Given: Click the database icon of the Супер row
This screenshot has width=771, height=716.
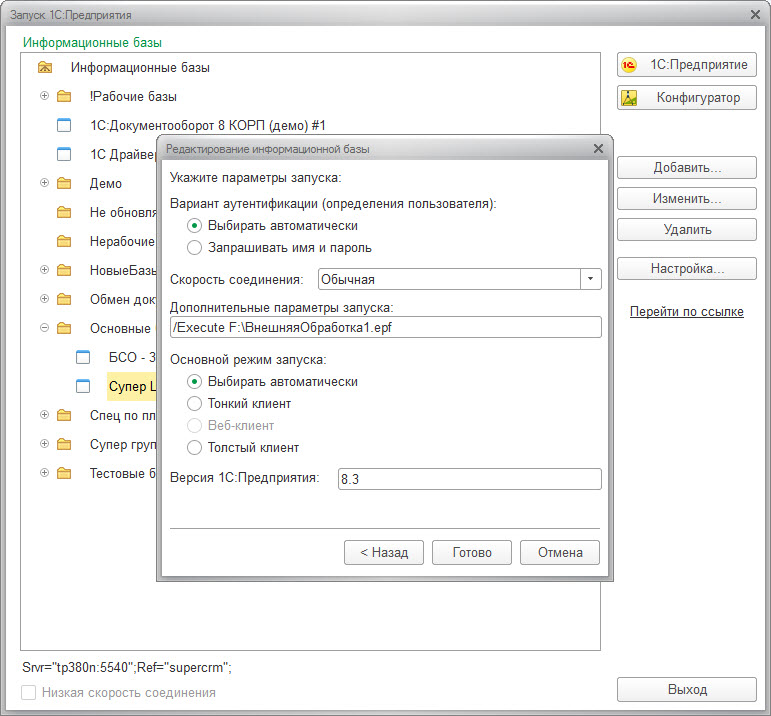Looking at the screenshot, I should coord(83,386).
